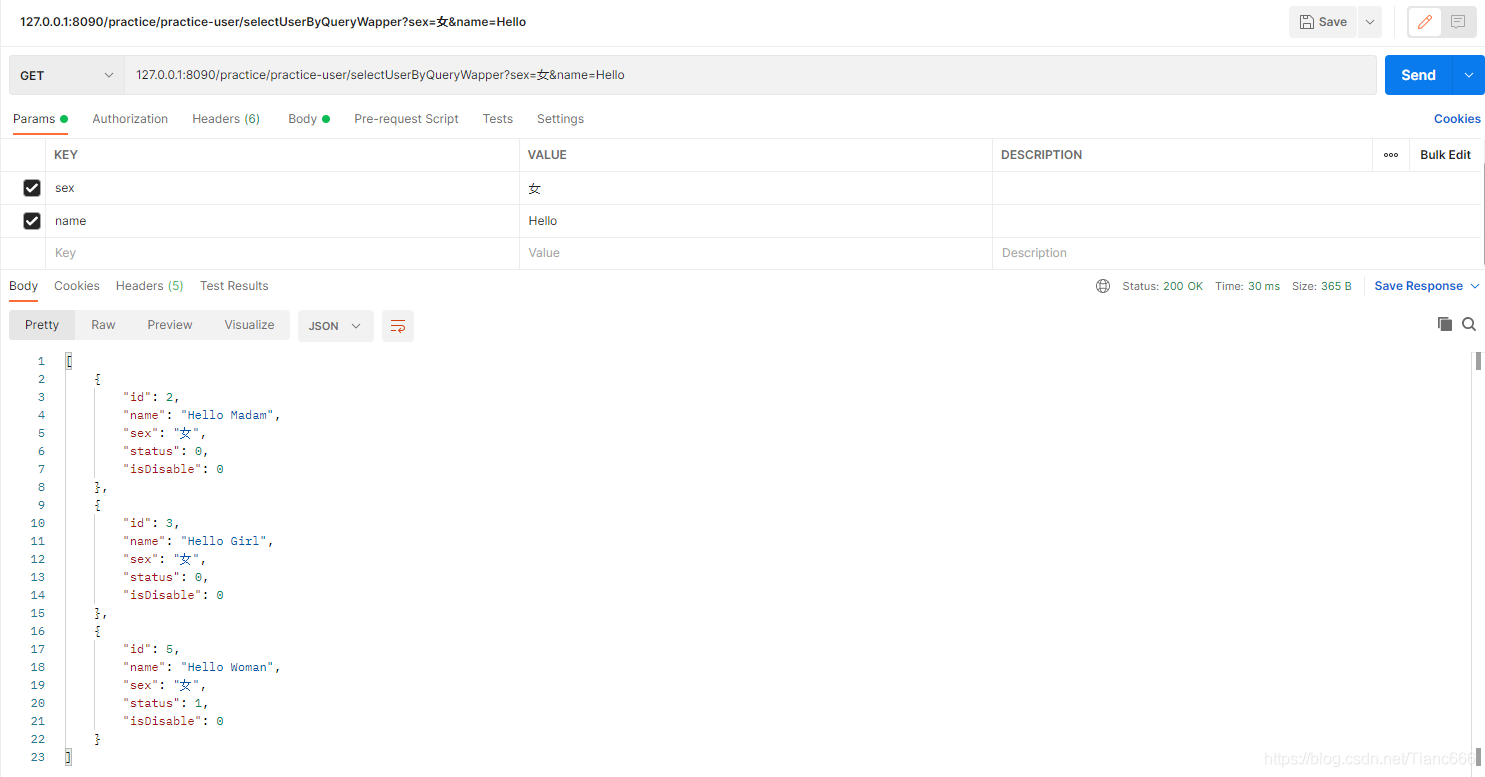Open the response Headers (5) tab

click(x=150, y=286)
